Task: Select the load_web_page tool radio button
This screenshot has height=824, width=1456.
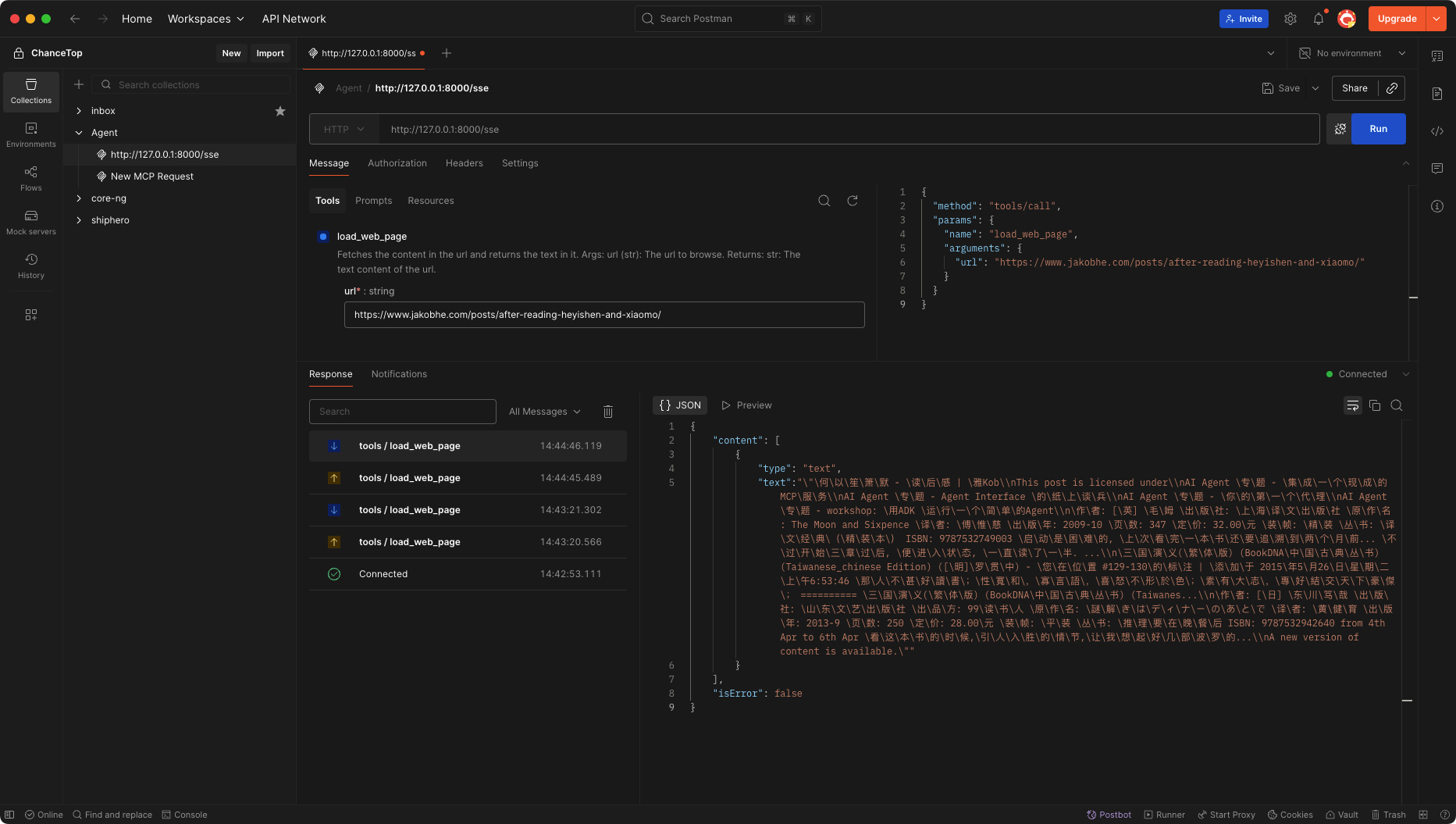Action: [x=323, y=237]
